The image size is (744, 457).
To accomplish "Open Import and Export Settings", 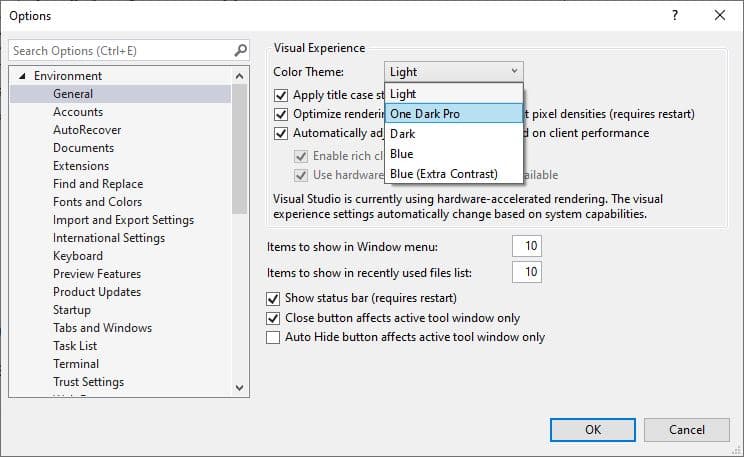I will 123,220.
